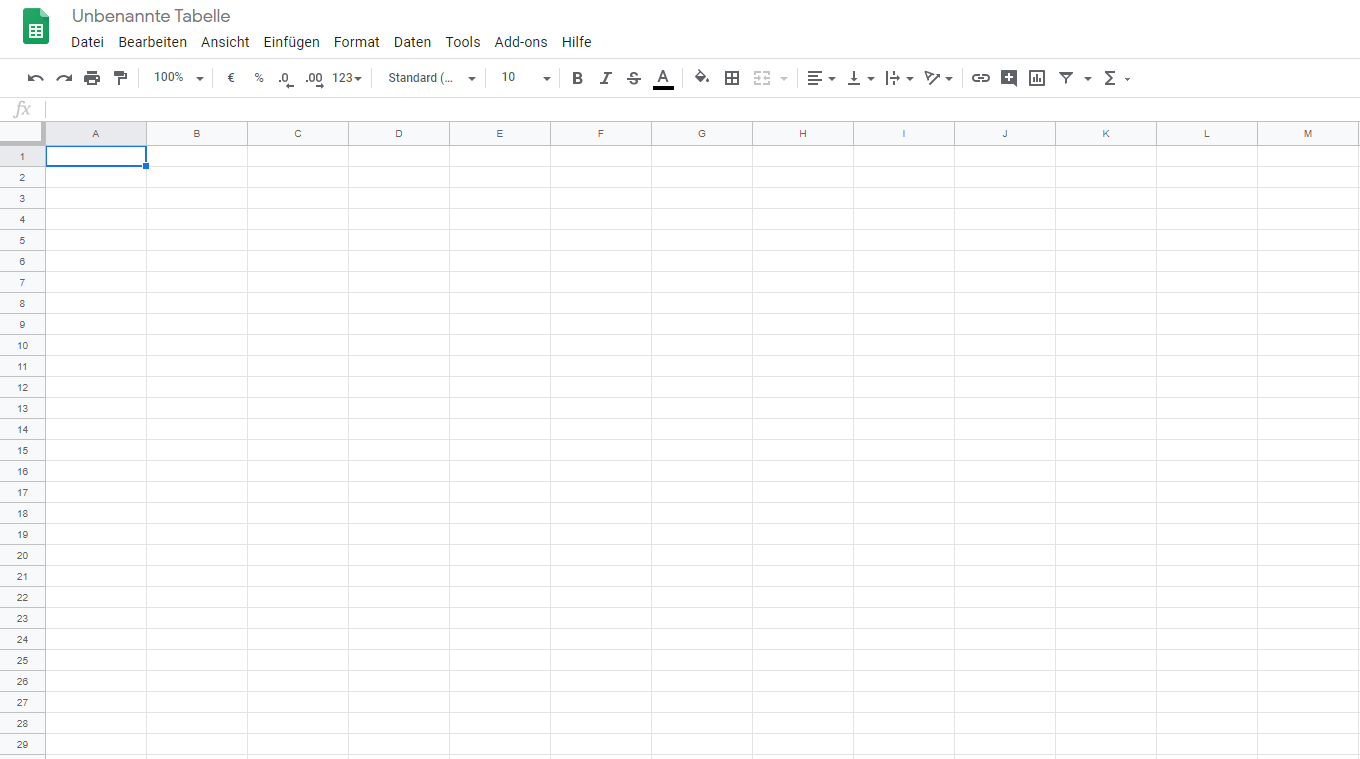
Task: Open vertical alignment options
Action: [861, 78]
